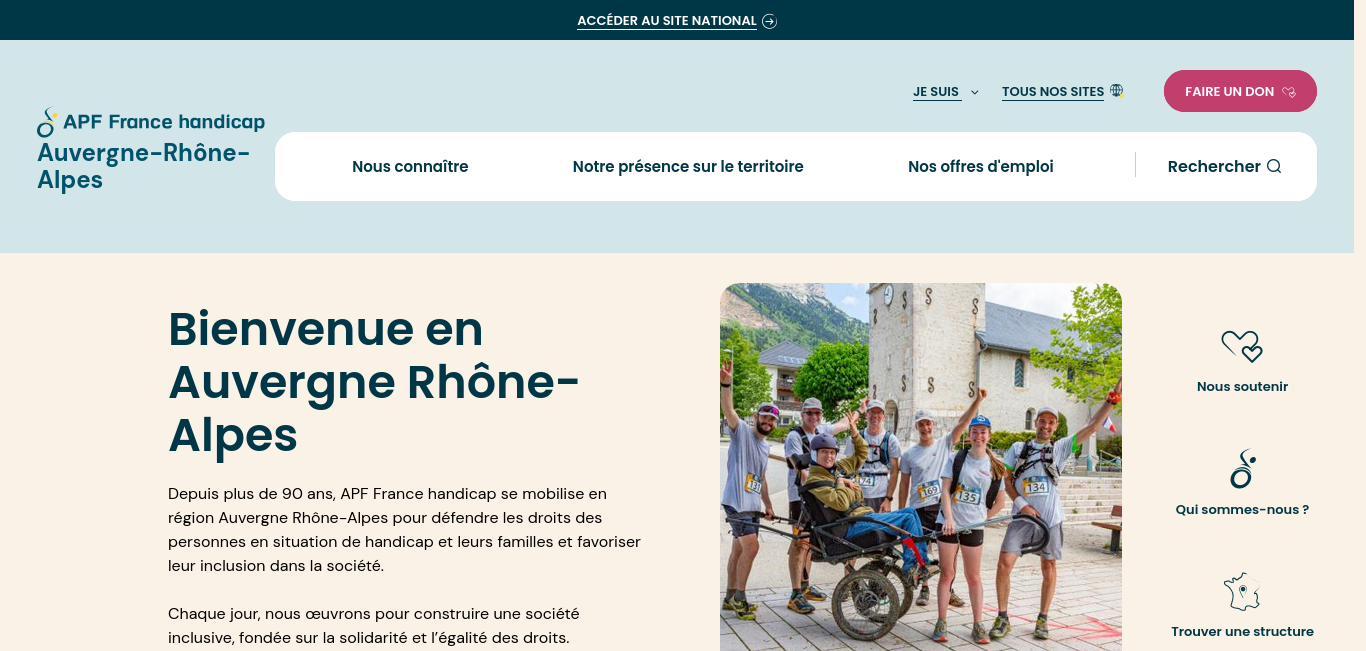The height and width of the screenshot is (651, 1366).
Task: Open the Nous connaître menu
Action: coord(410,166)
